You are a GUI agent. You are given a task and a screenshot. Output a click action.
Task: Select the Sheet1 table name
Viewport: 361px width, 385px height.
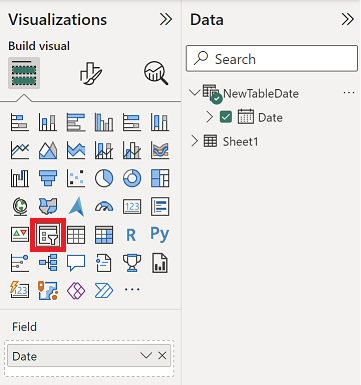(x=240, y=142)
